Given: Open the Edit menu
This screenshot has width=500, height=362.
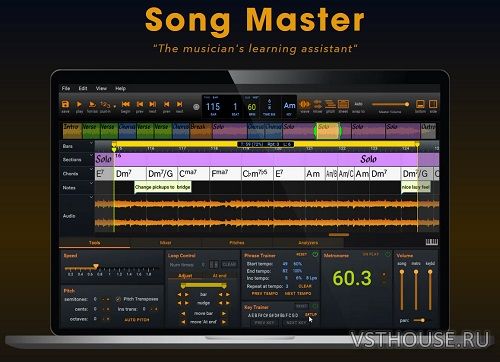Looking at the screenshot, I should tap(83, 88).
